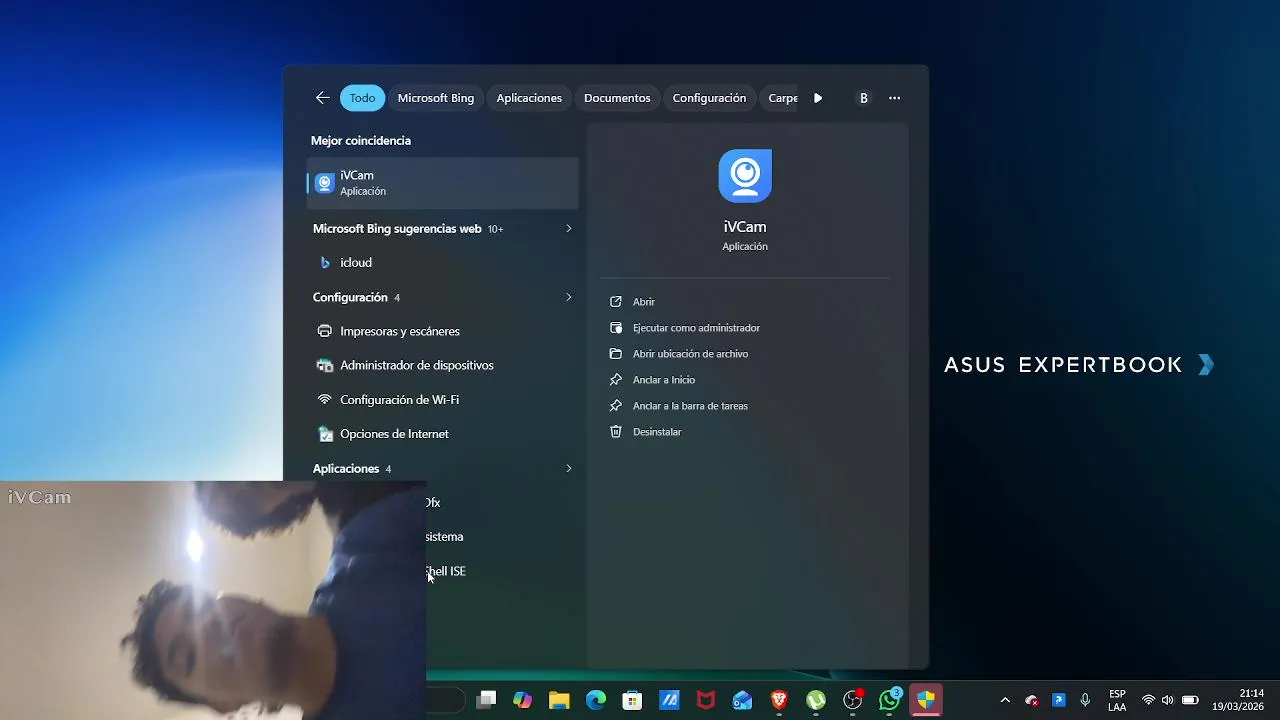
Task: Switch to Aplicaciones filter tab
Action: pos(529,98)
